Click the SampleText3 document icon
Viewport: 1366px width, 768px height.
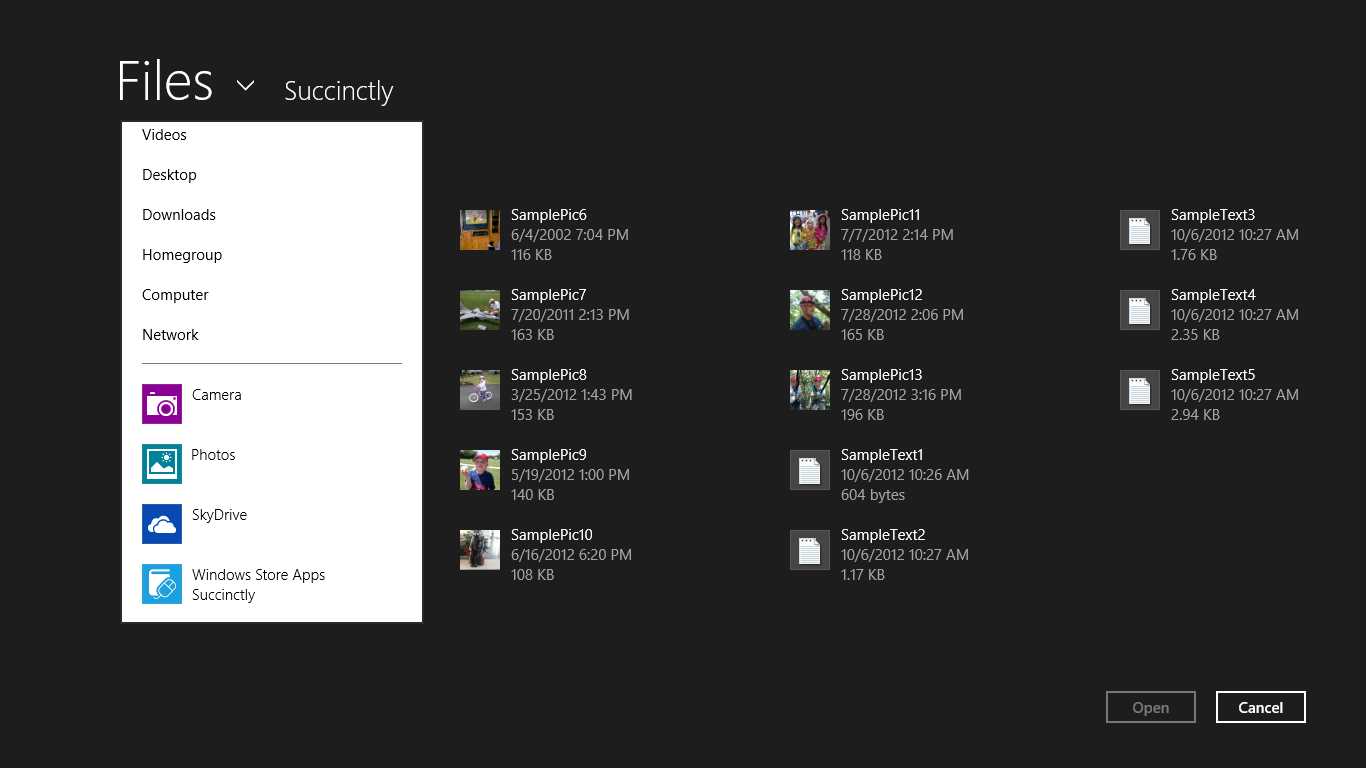[1139, 230]
